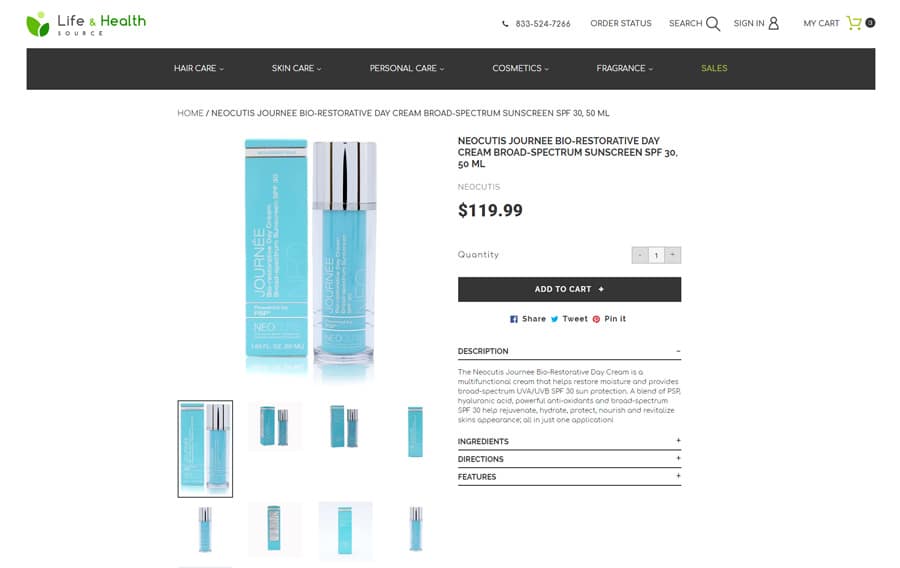Open the Hair Care dropdown menu

(199, 68)
